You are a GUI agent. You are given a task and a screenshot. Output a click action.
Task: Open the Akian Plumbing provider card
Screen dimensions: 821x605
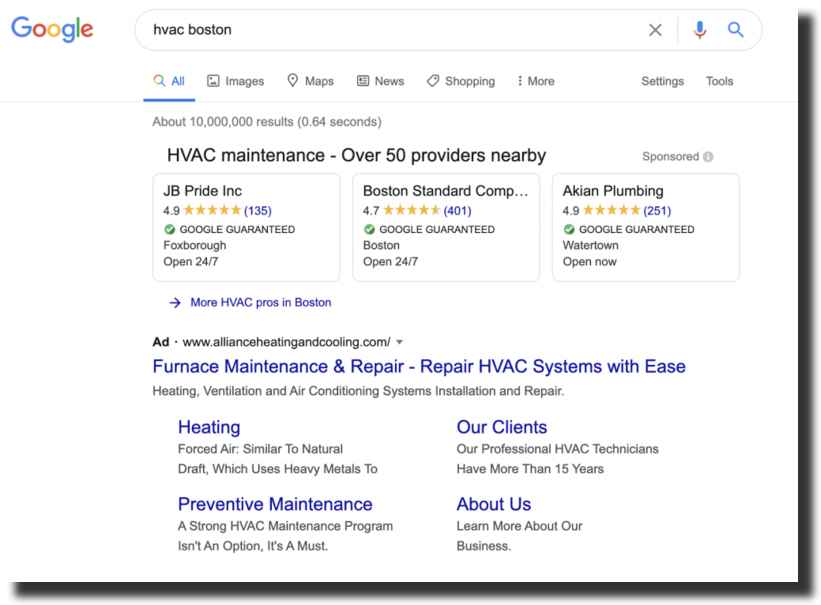[x=646, y=227]
